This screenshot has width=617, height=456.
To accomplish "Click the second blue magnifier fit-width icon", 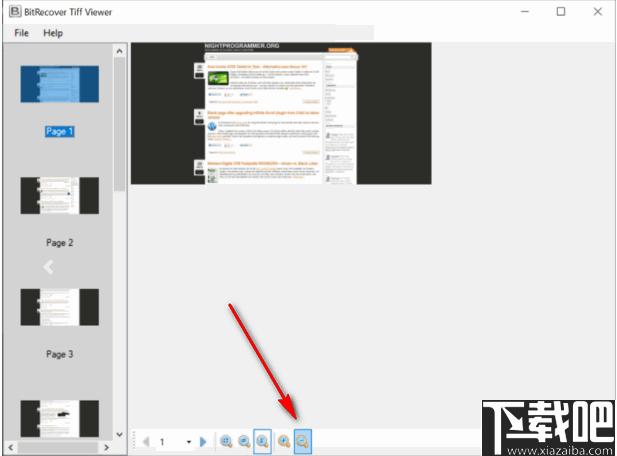I will tap(244, 441).
